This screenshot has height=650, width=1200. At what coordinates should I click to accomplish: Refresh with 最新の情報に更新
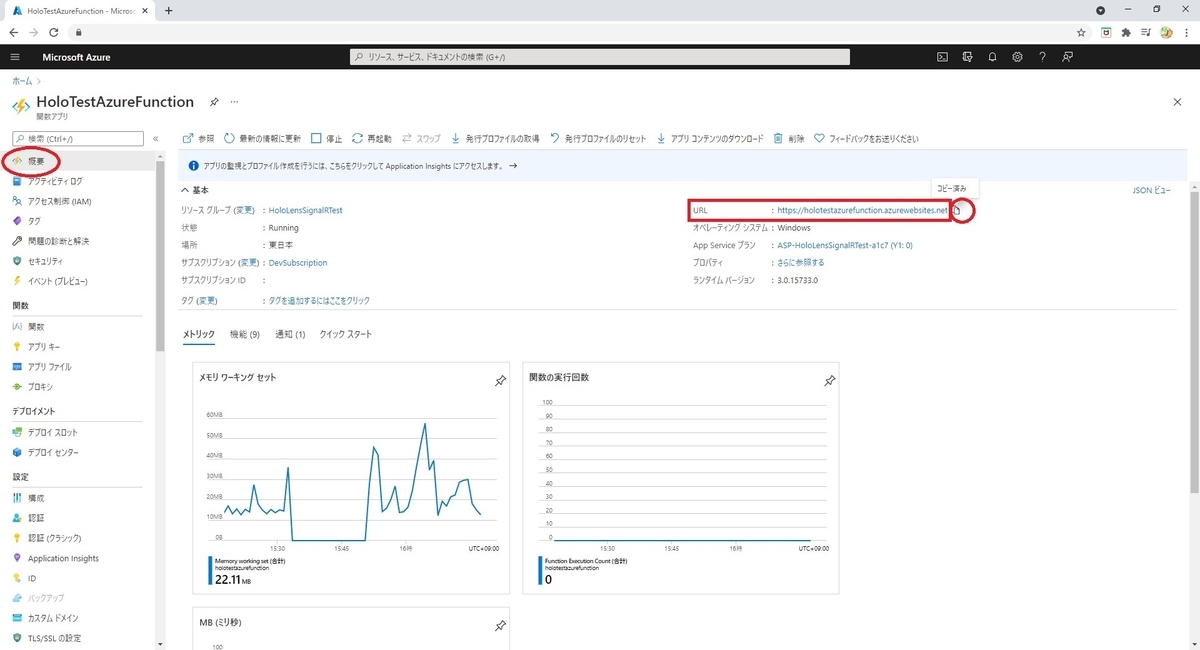[x=262, y=139]
